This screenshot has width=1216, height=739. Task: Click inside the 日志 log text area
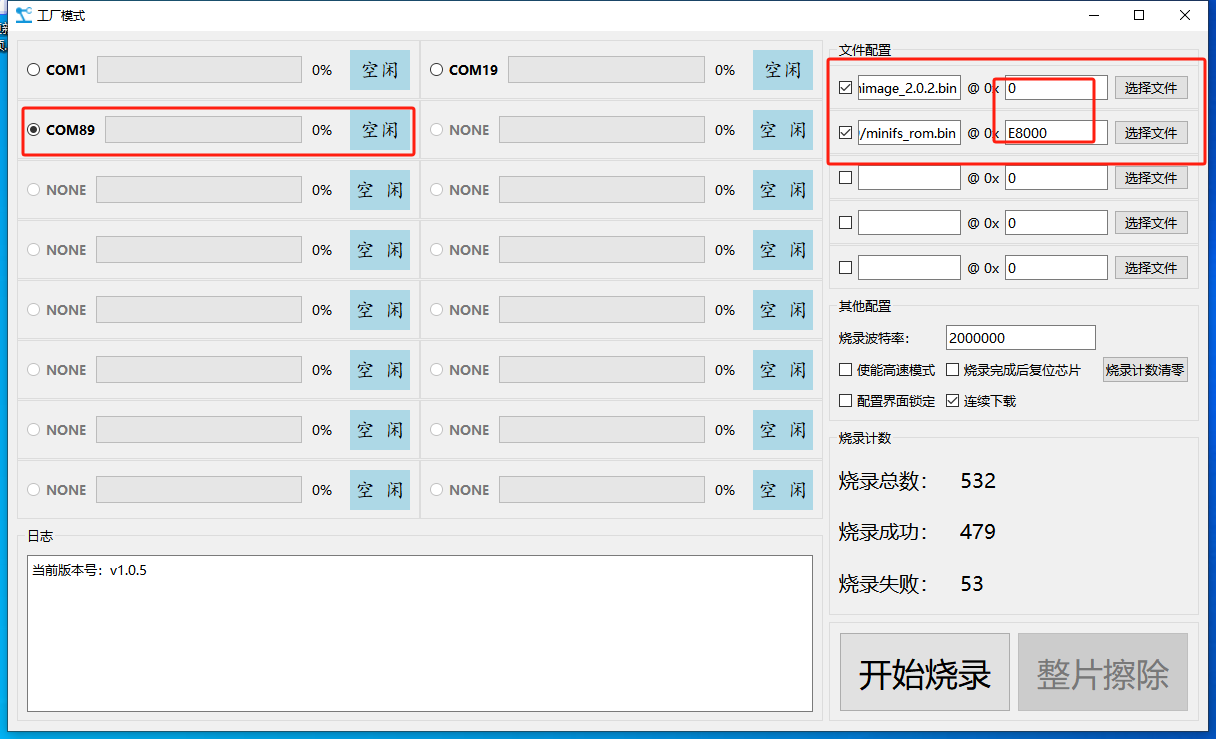click(419, 632)
